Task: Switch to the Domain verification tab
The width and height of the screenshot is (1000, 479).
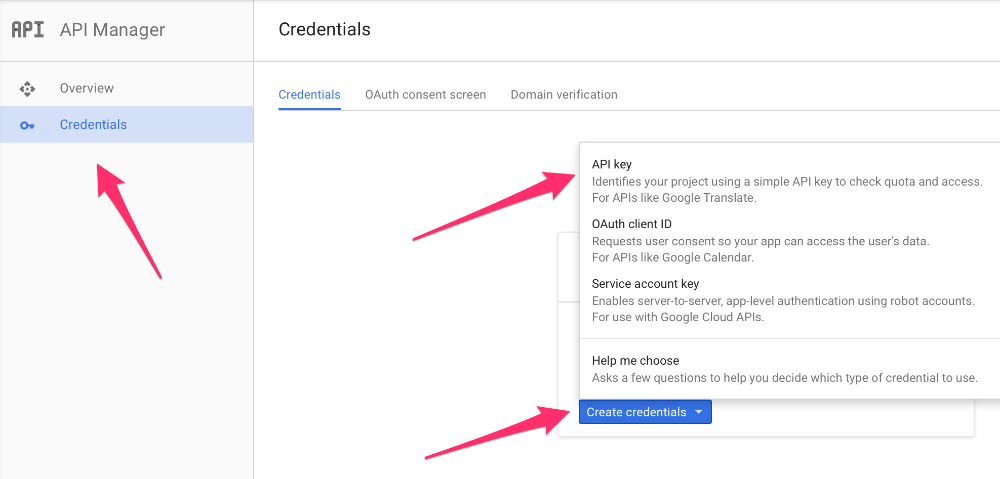Action: [564, 94]
